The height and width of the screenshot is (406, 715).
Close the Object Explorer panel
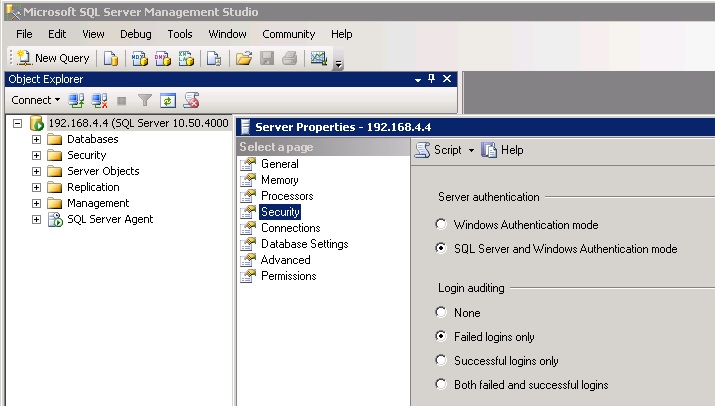[447, 79]
